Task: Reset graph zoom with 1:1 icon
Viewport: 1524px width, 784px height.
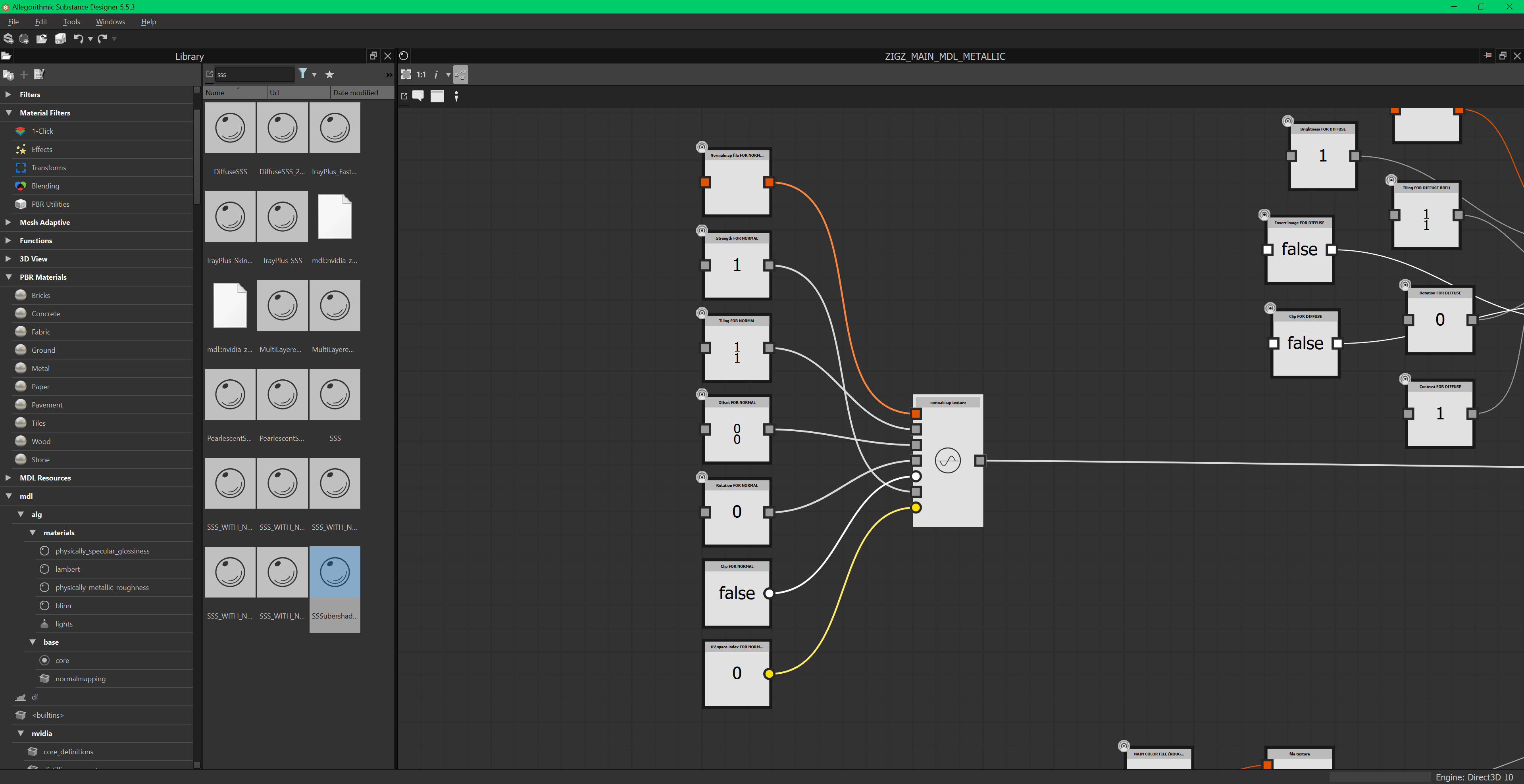Action: [x=421, y=75]
